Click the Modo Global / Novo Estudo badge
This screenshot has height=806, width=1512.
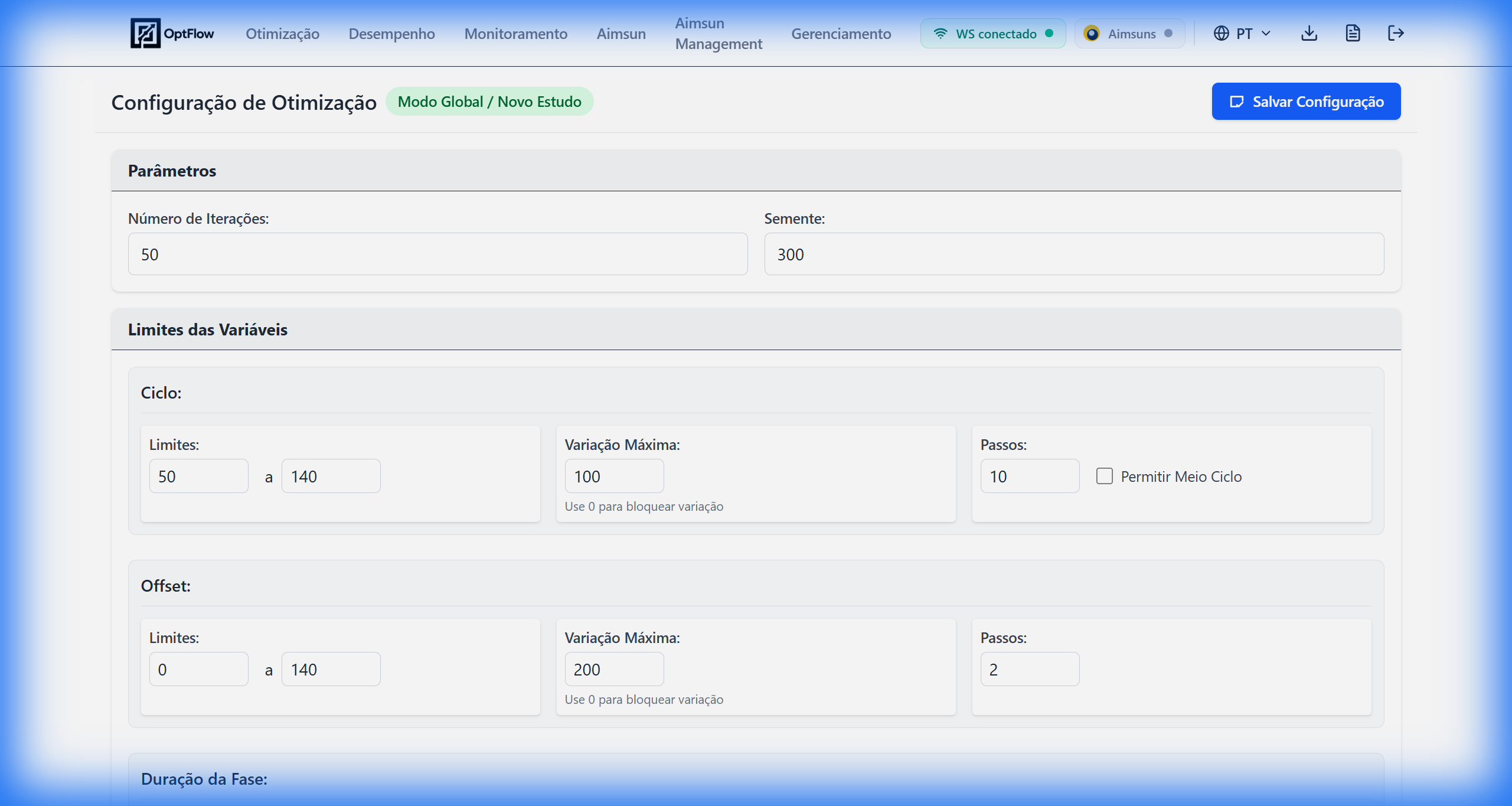pos(489,102)
